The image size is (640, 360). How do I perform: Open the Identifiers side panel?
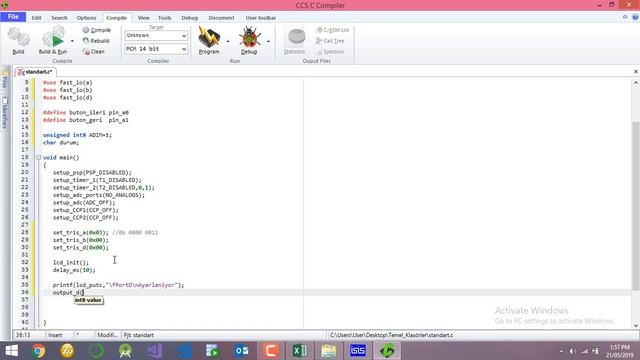coord(5,113)
